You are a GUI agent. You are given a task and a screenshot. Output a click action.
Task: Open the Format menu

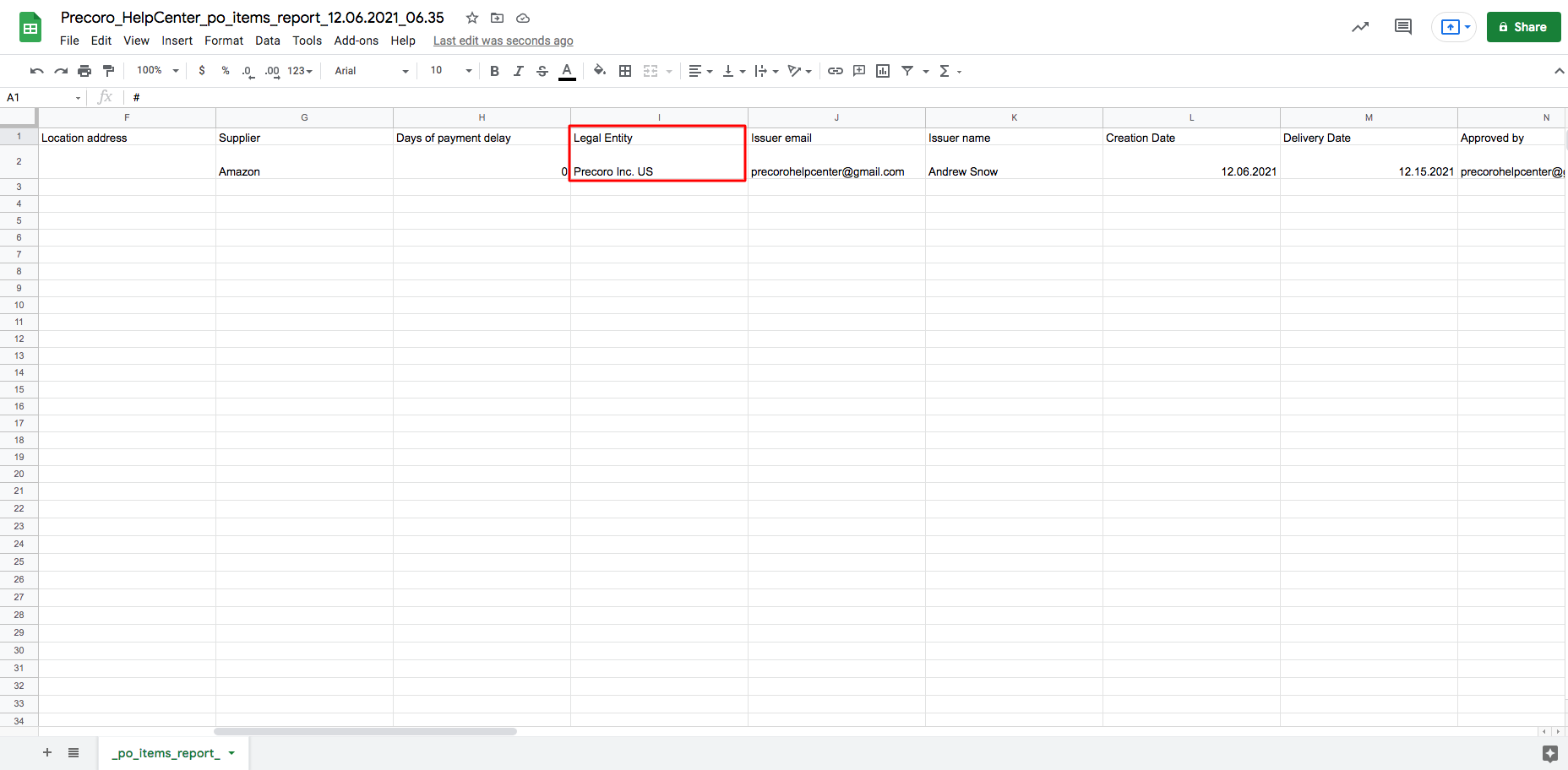click(224, 41)
